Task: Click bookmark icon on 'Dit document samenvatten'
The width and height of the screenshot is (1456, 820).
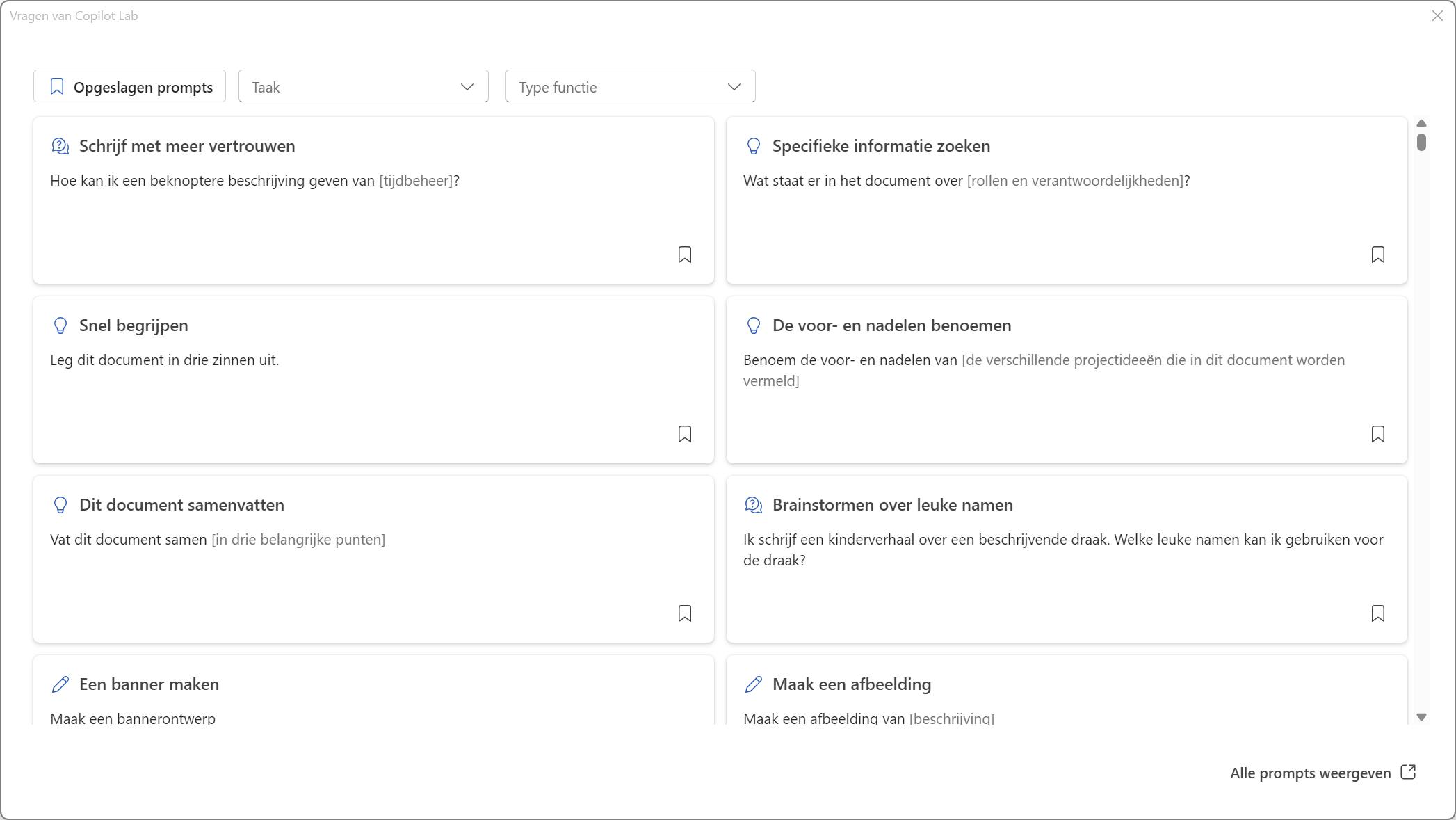Action: [684, 613]
